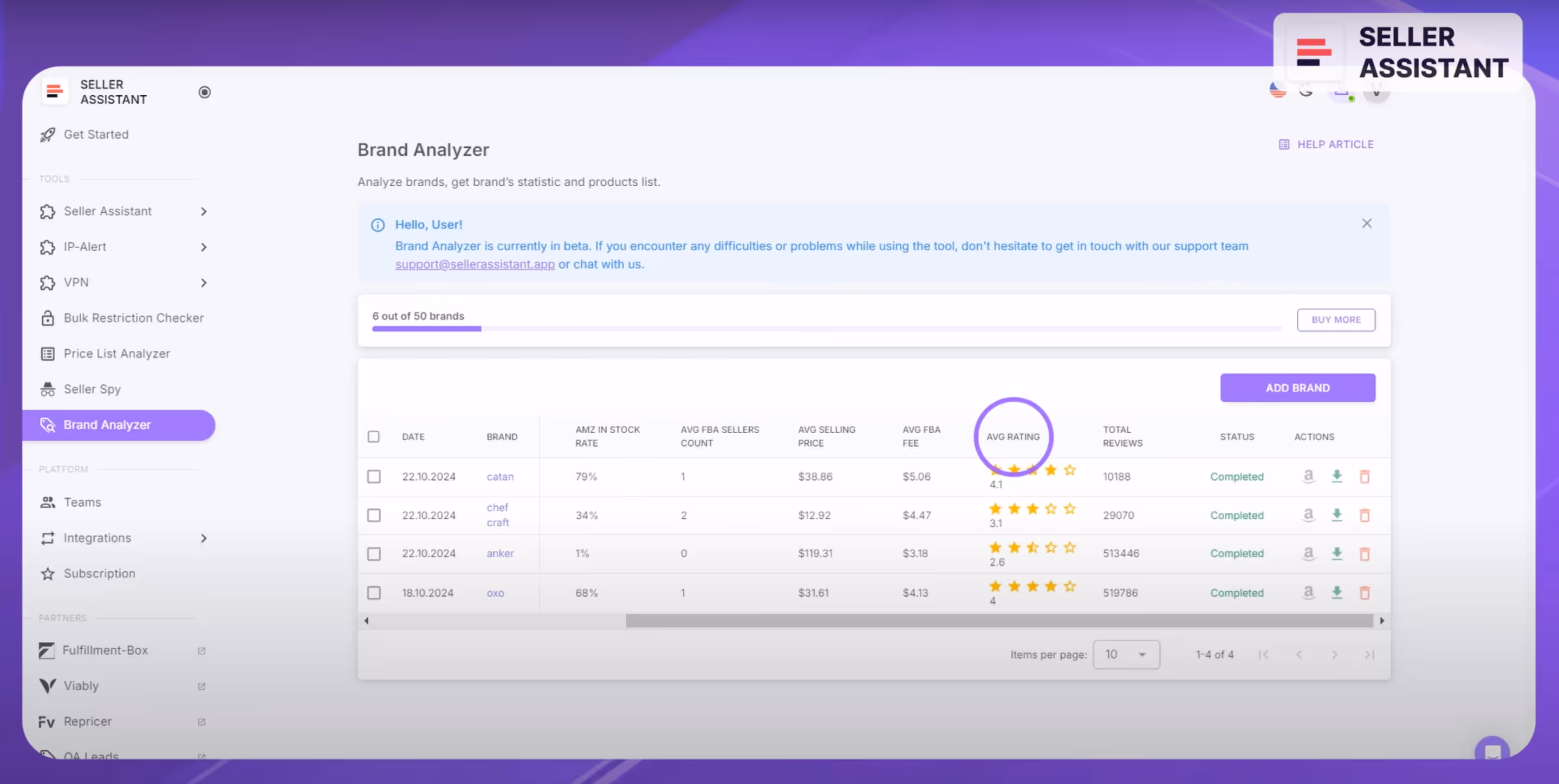
Task: Expand the Seller Assistant submenu
Action: [x=203, y=211]
